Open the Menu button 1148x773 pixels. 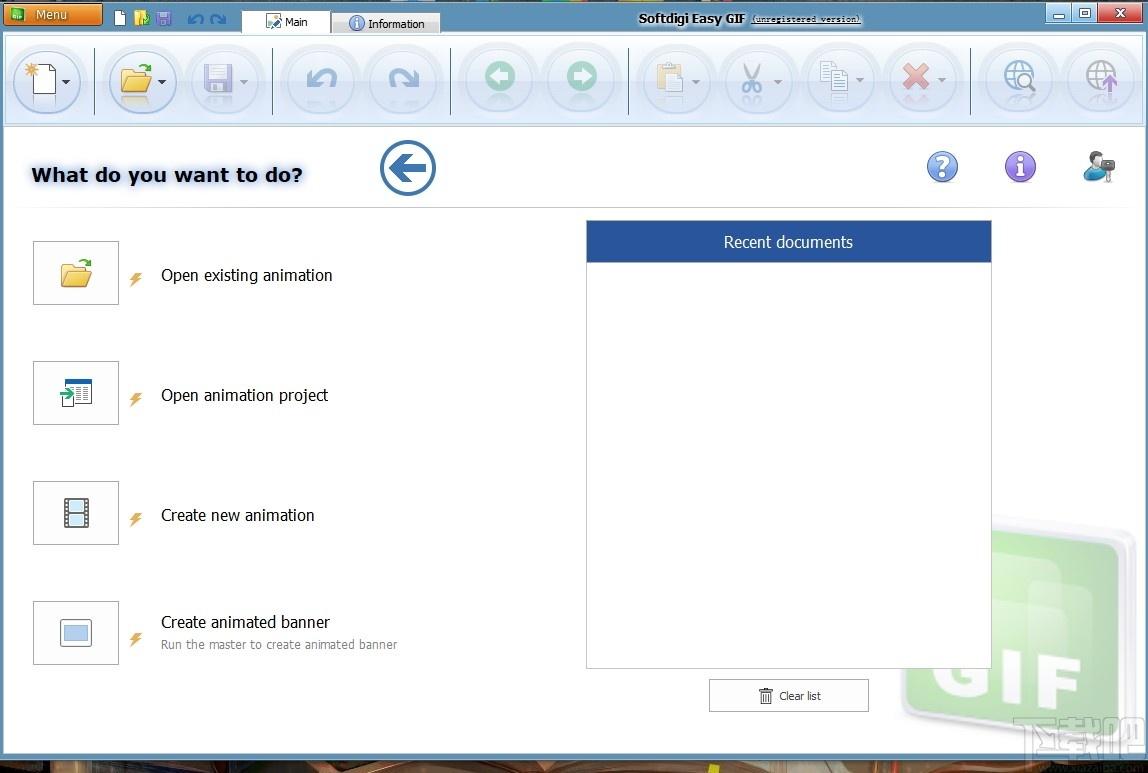[53, 15]
